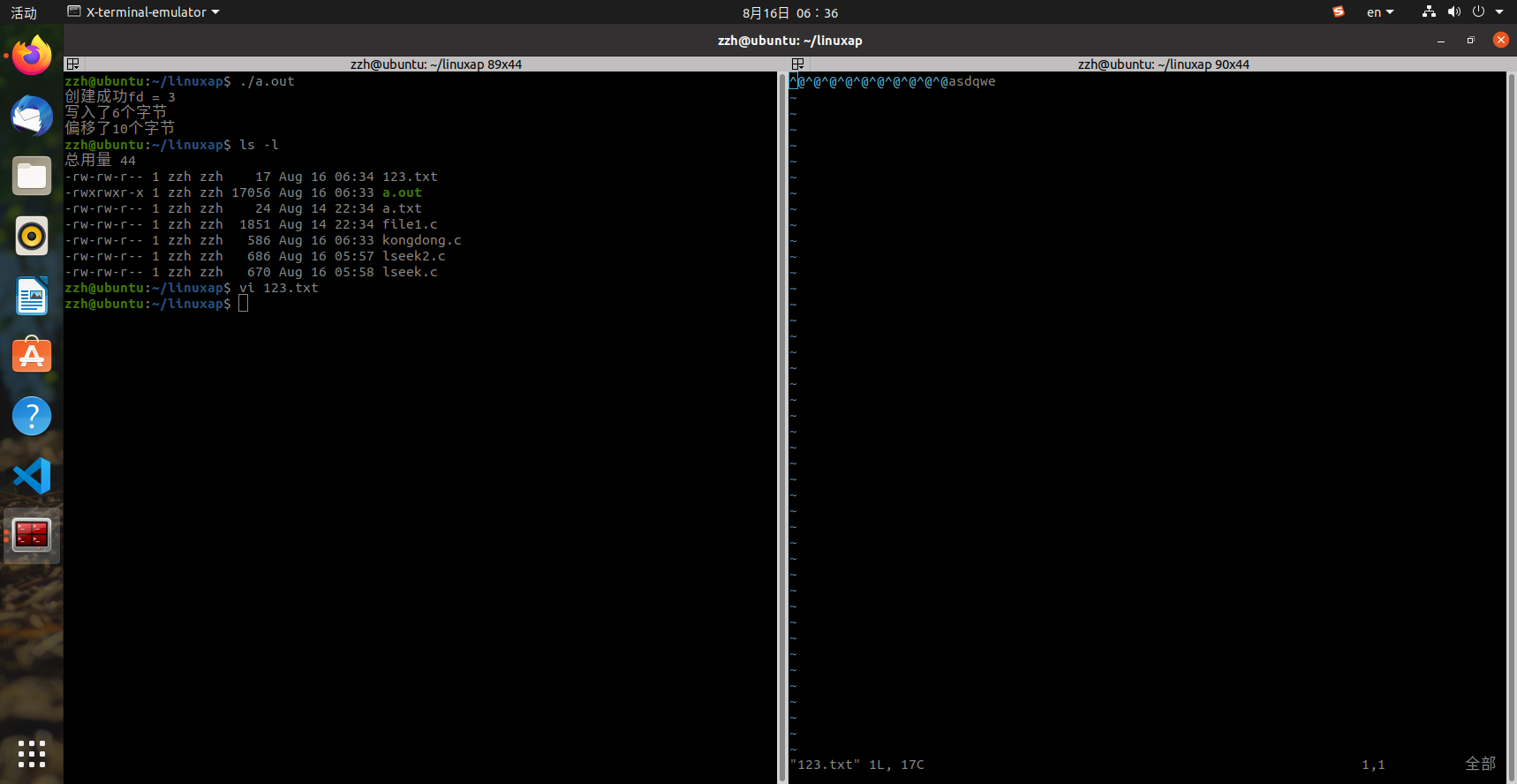
Task: Open the Files manager dock icon
Action: click(x=32, y=176)
